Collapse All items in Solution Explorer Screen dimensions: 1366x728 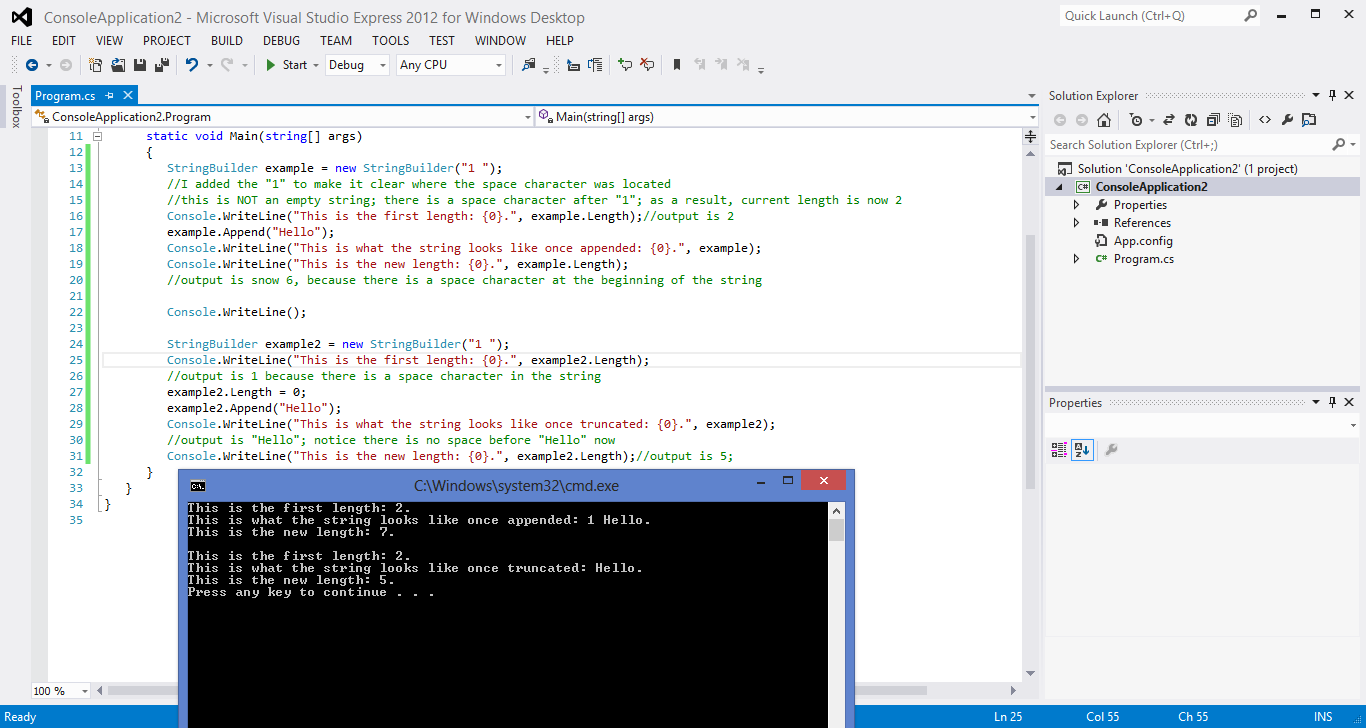click(x=1213, y=119)
